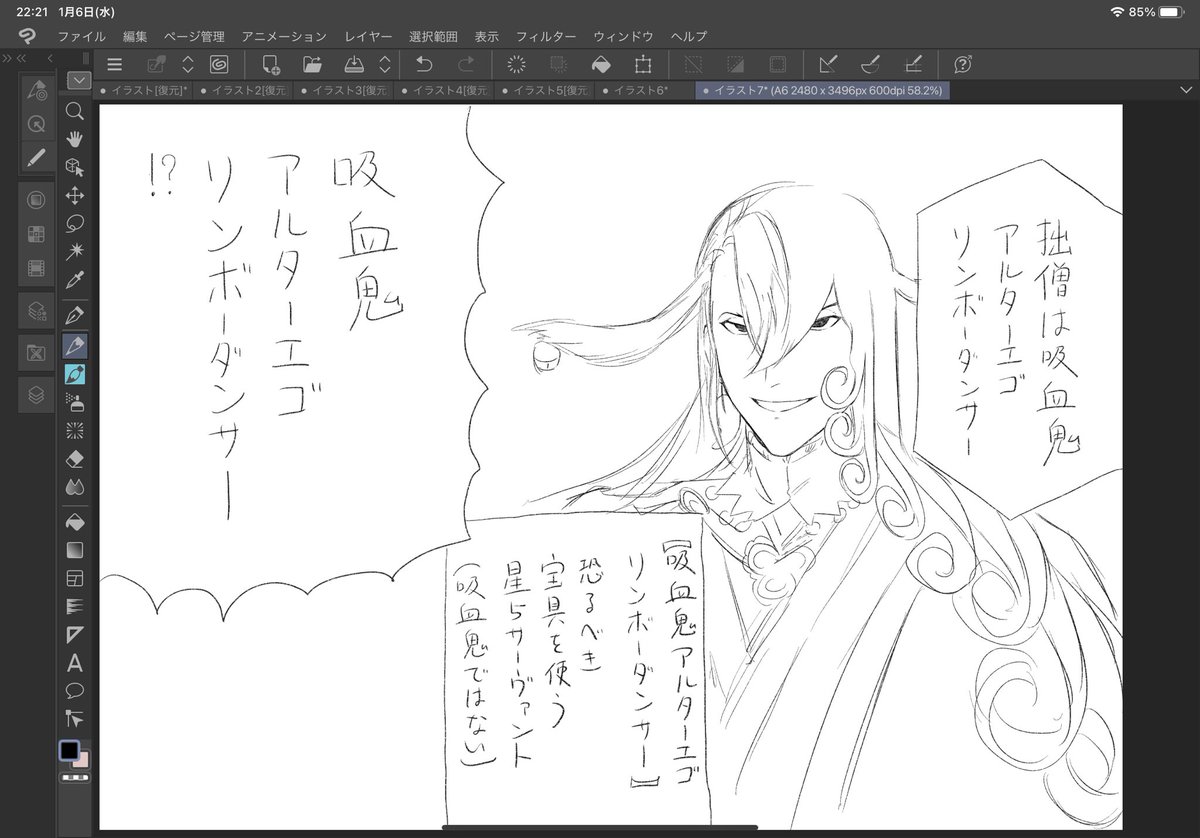Screen dimensions: 1200x838
Task: Open the 編集 menu
Action: click(135, 36)
